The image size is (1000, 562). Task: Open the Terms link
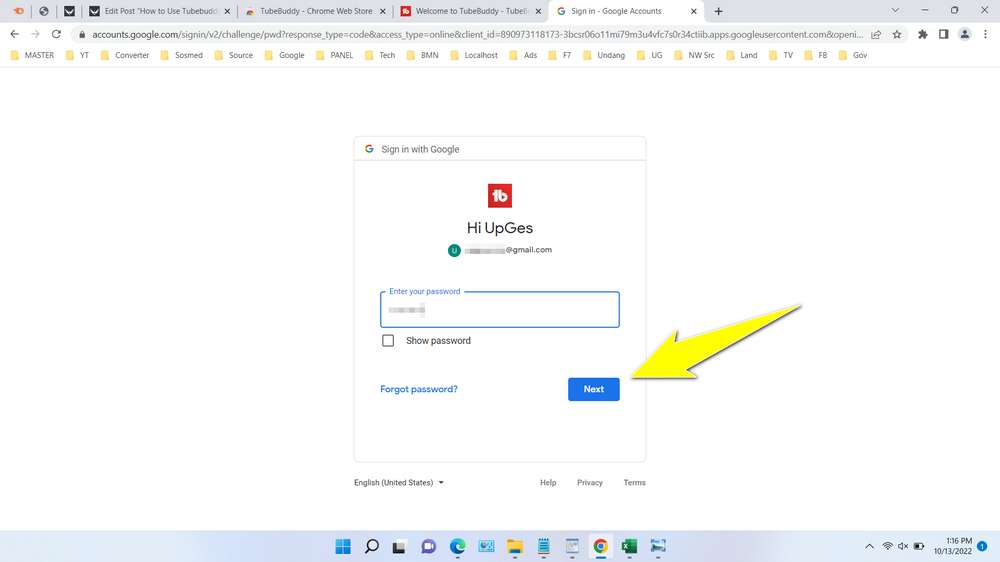click(634, 483)
